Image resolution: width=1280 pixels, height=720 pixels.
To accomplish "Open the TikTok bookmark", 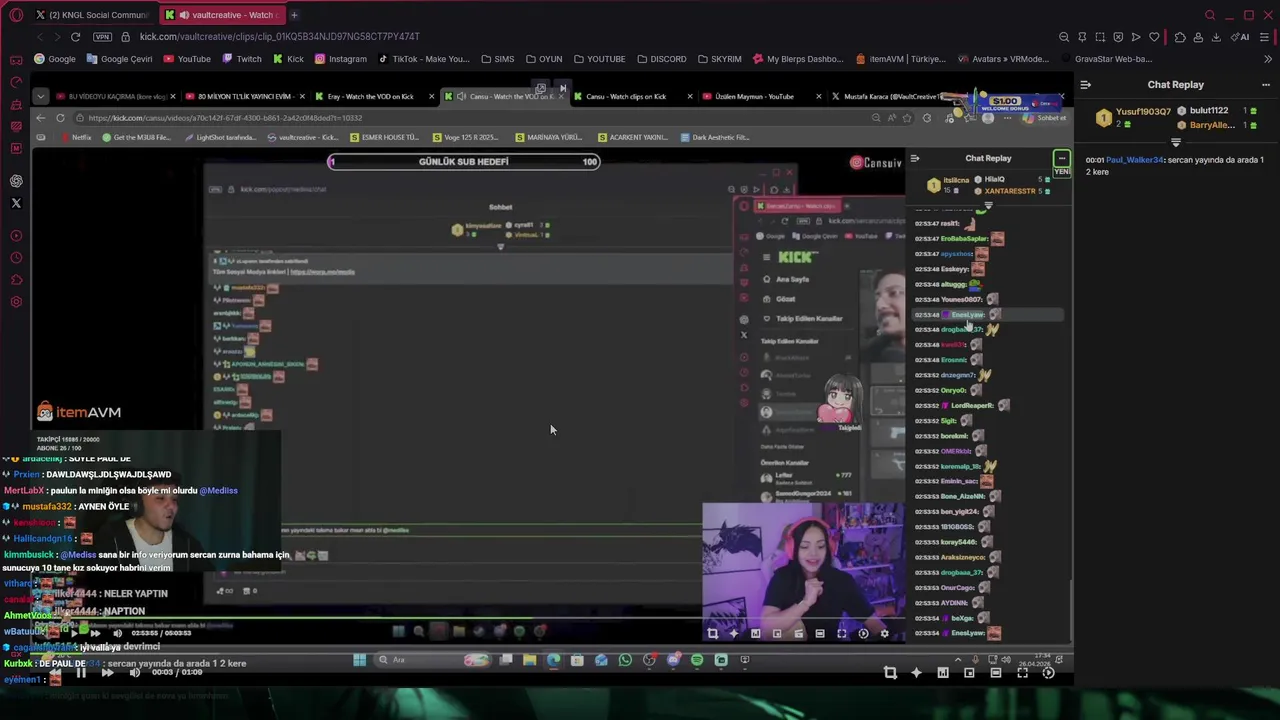I will coord(424,59).
